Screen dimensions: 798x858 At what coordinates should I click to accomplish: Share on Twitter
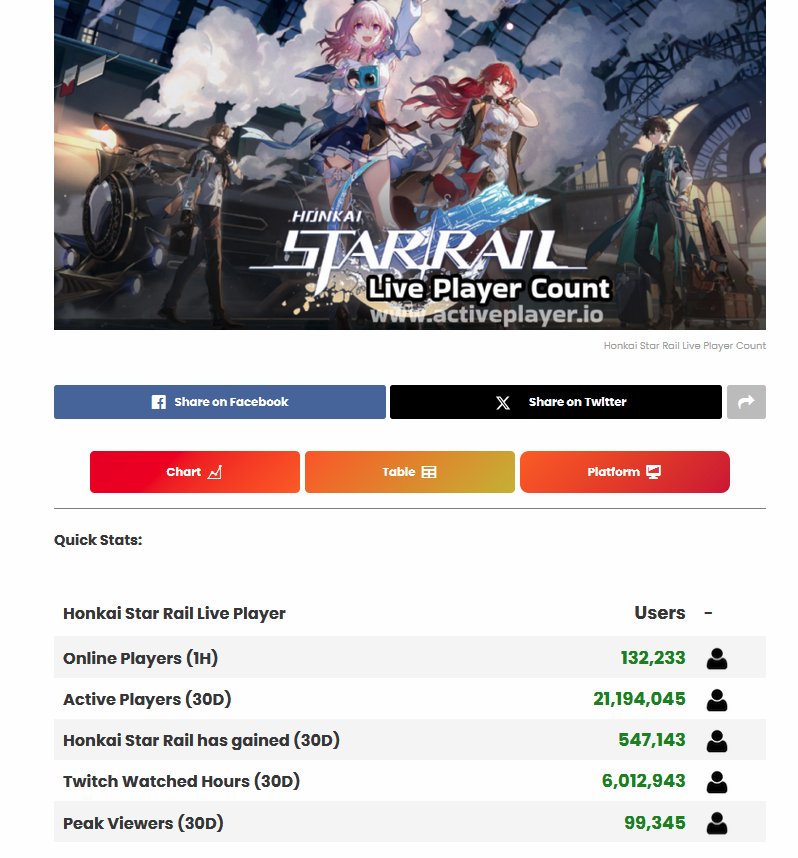(x=556, y=402)
